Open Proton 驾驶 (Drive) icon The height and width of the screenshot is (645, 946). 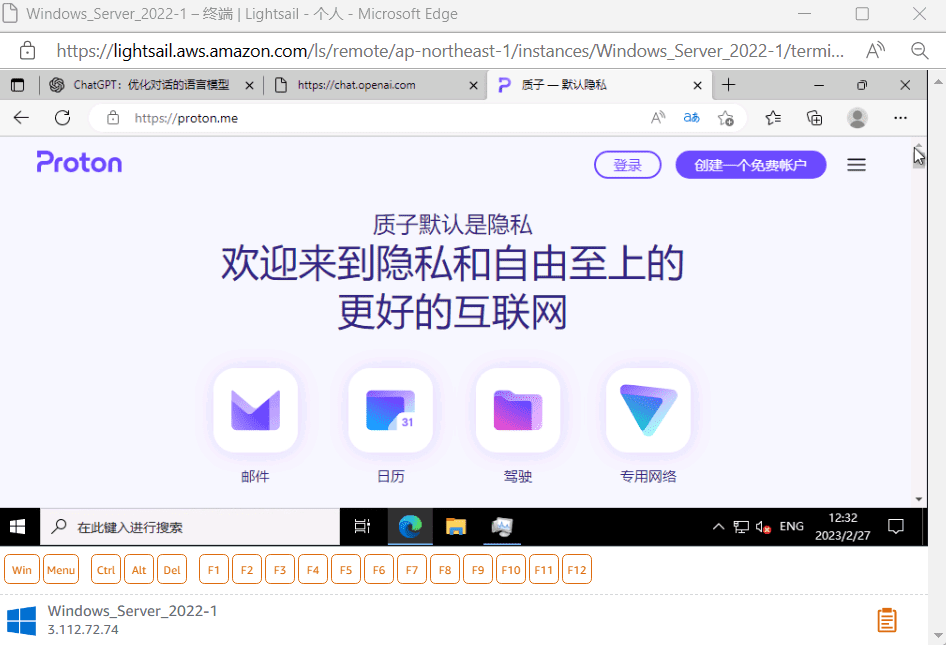pyautogui.click(x=517, y=410)
